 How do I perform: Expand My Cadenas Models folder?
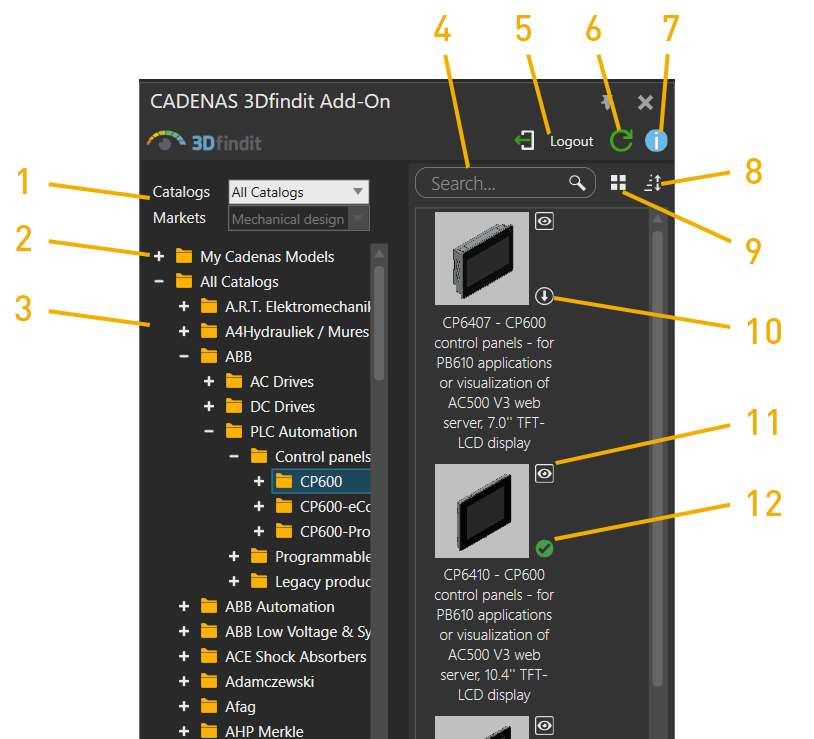pyautogui.click(x=159, y=257)
